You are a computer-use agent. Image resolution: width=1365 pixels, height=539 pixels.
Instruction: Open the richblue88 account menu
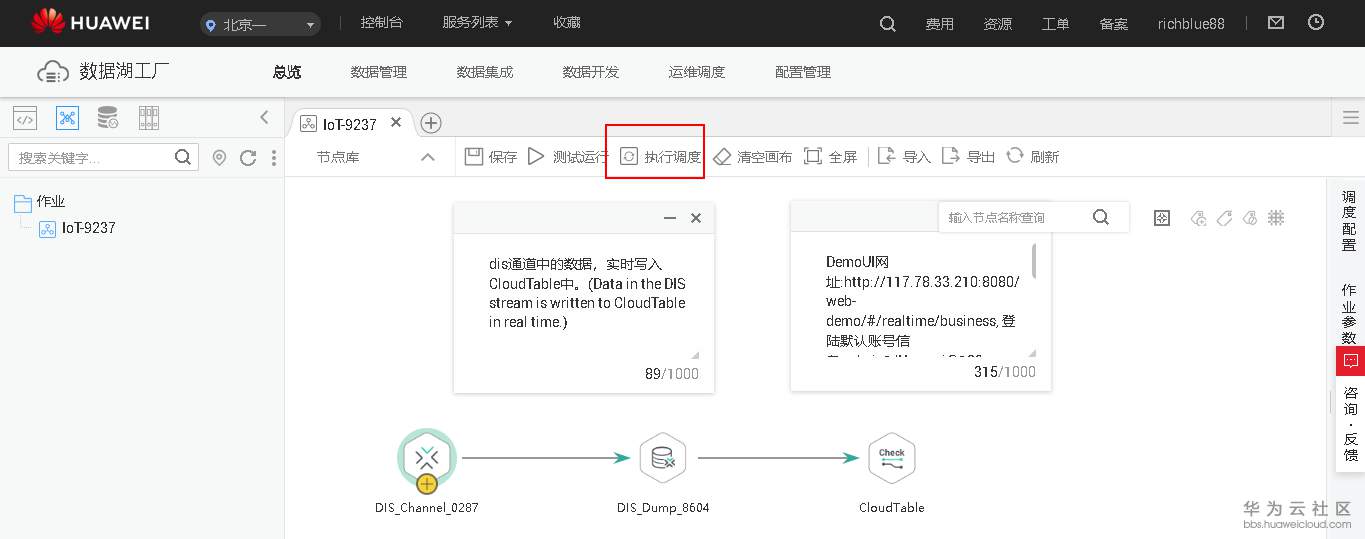tap(1191, 24)
